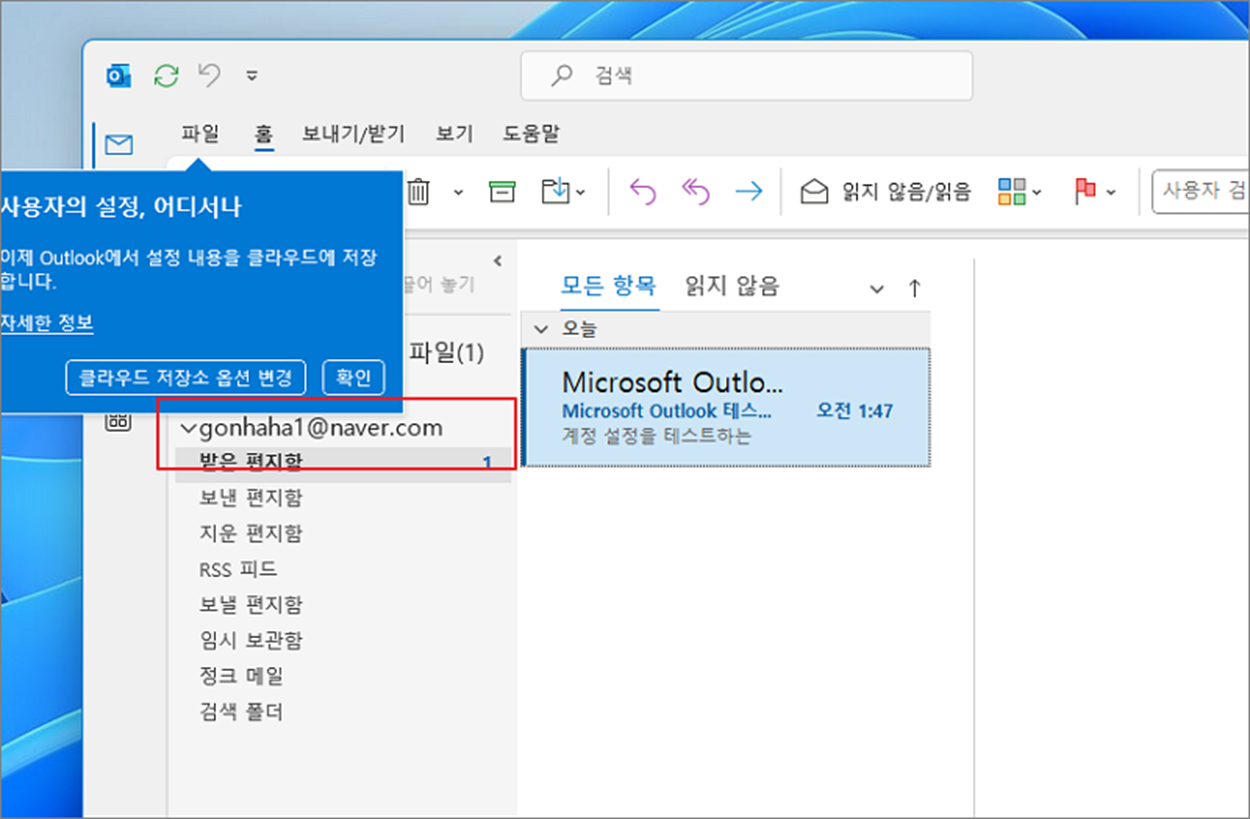Open the Quick Access Toolbar customize dropdown
Viewport: 1250px width, 819px height.
[x=252, y=75]
